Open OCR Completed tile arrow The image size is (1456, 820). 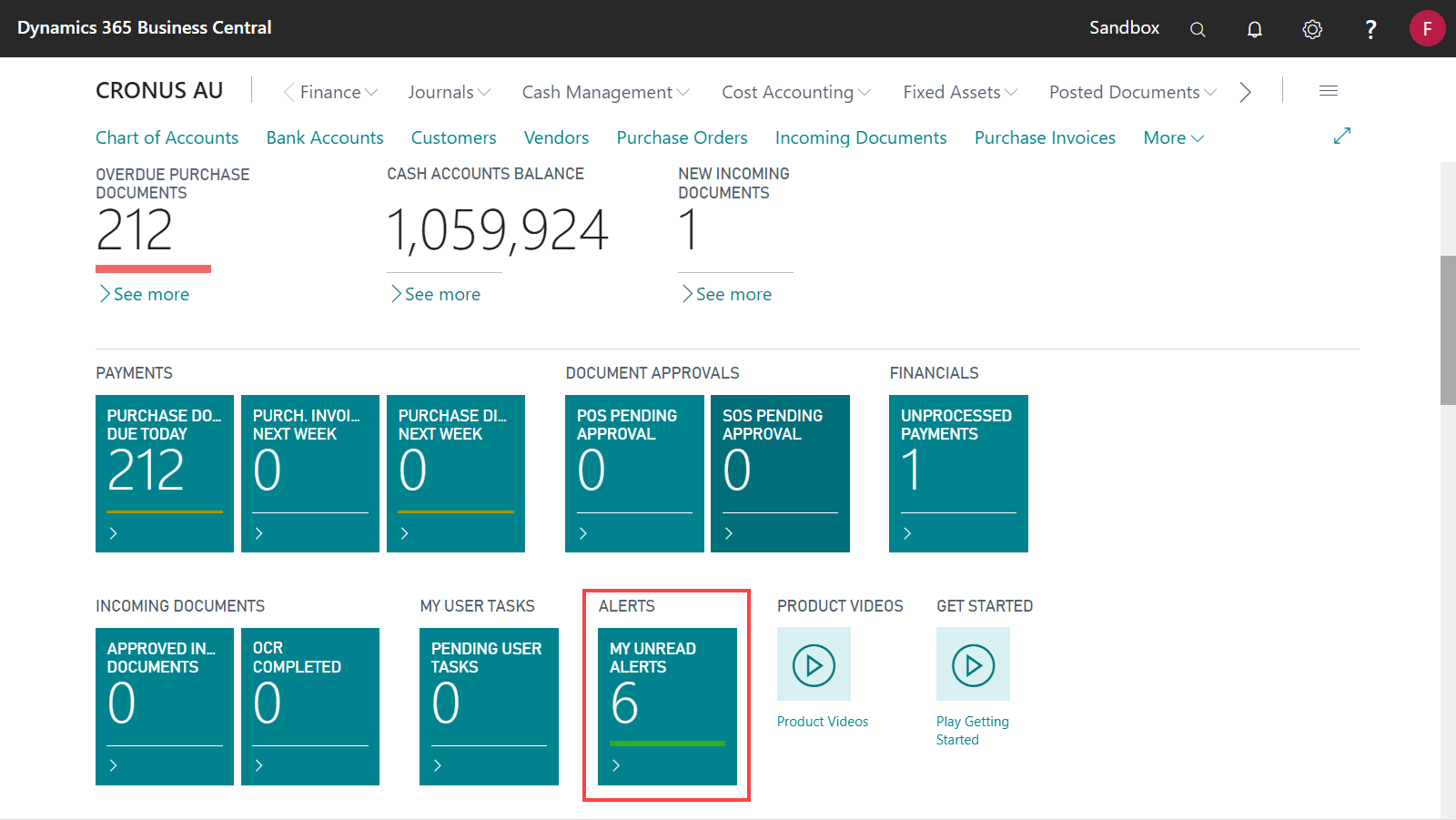pos(259,765)
